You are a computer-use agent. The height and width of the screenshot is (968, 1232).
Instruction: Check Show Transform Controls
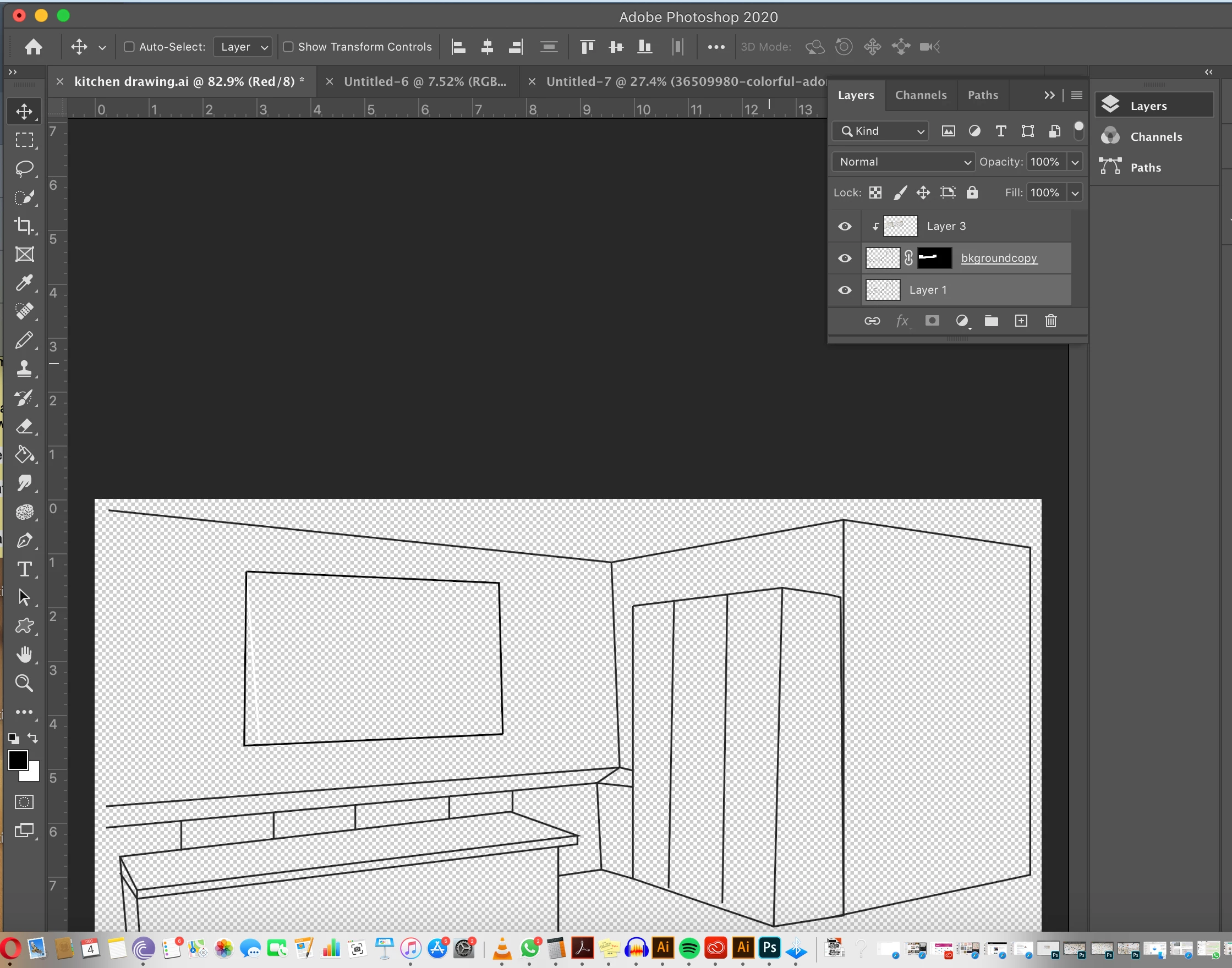click(x=288, y=47)
